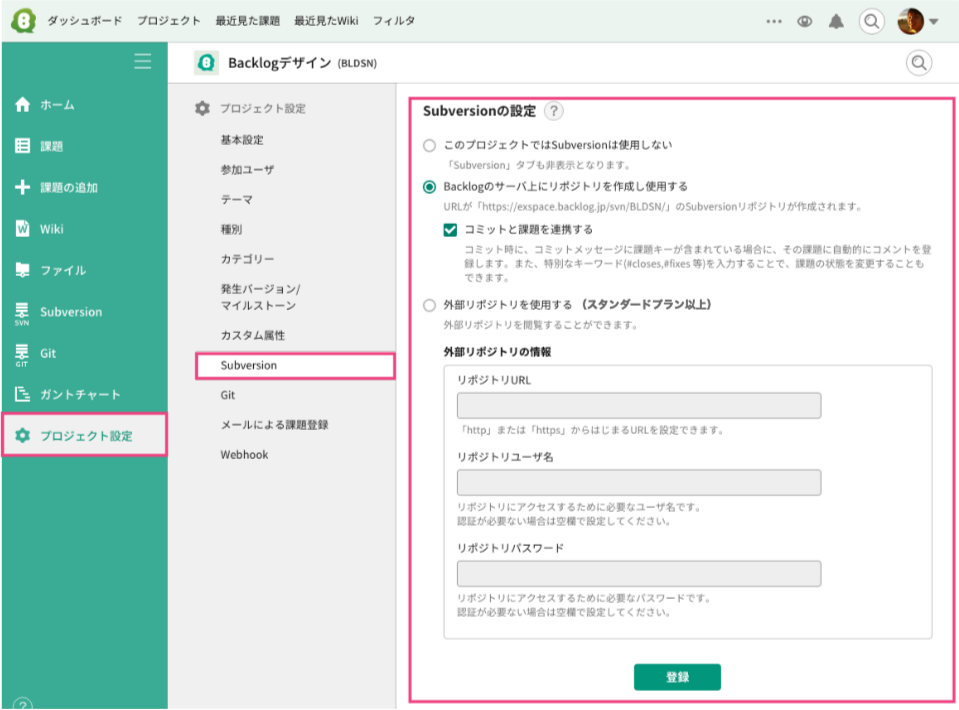Click the Backlogデザイン project icon
The width and height of the screenshot is (959, 710).
[x=207, y=62]
